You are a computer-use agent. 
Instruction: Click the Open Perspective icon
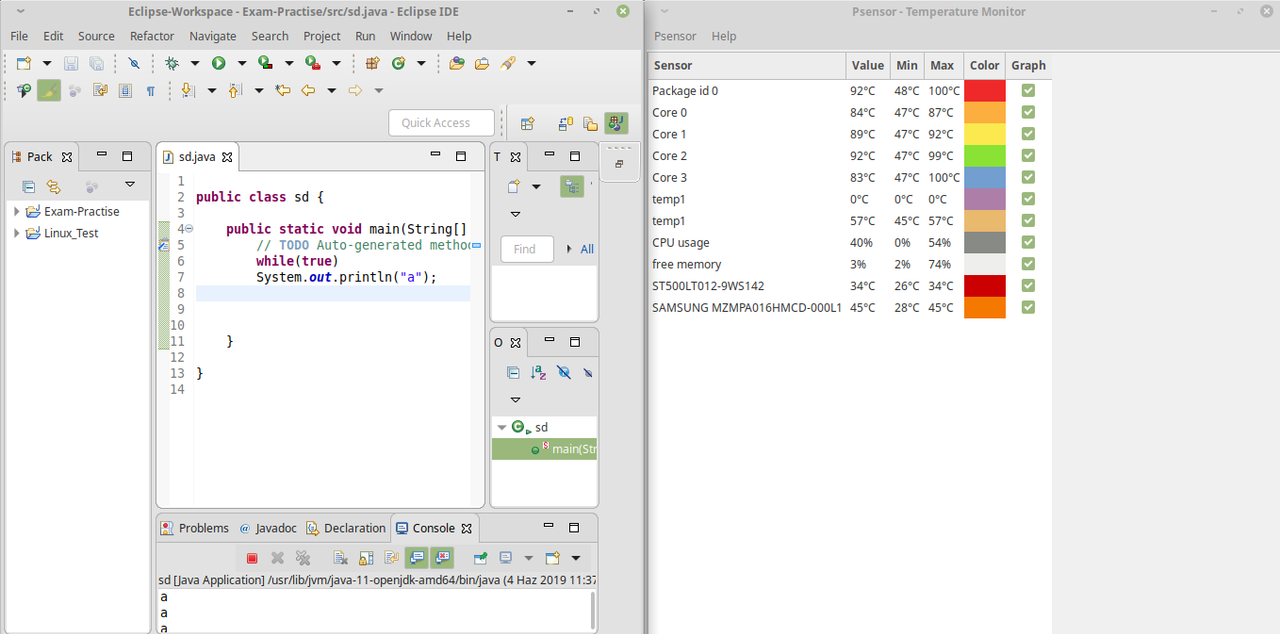[x=527, y=124]
